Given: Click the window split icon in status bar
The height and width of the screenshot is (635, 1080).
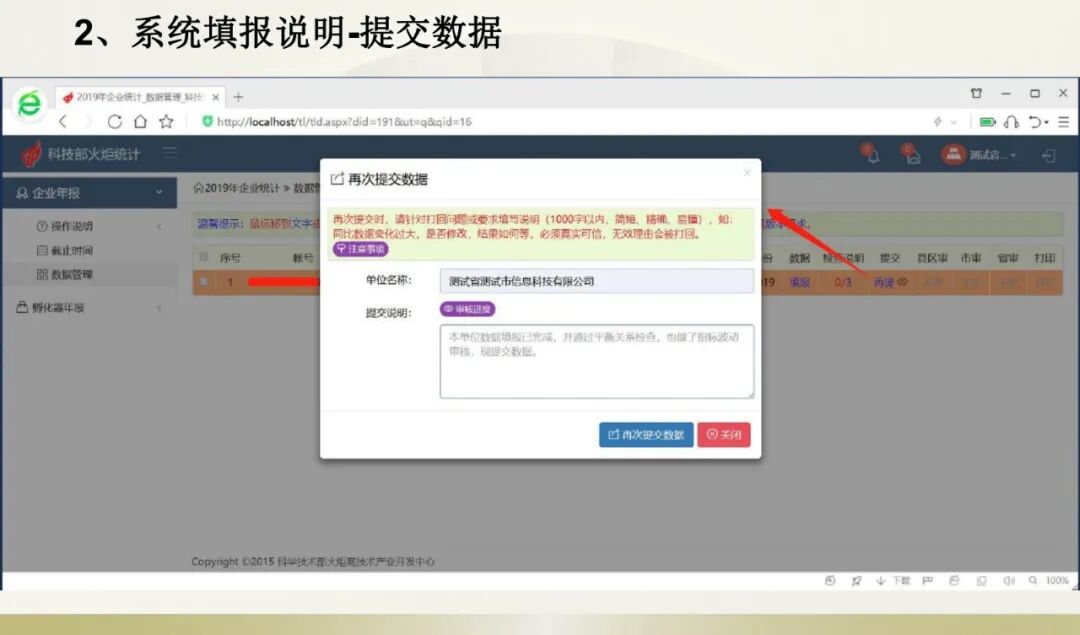Looking at the screenshot, I should click(x=982, y=581).
